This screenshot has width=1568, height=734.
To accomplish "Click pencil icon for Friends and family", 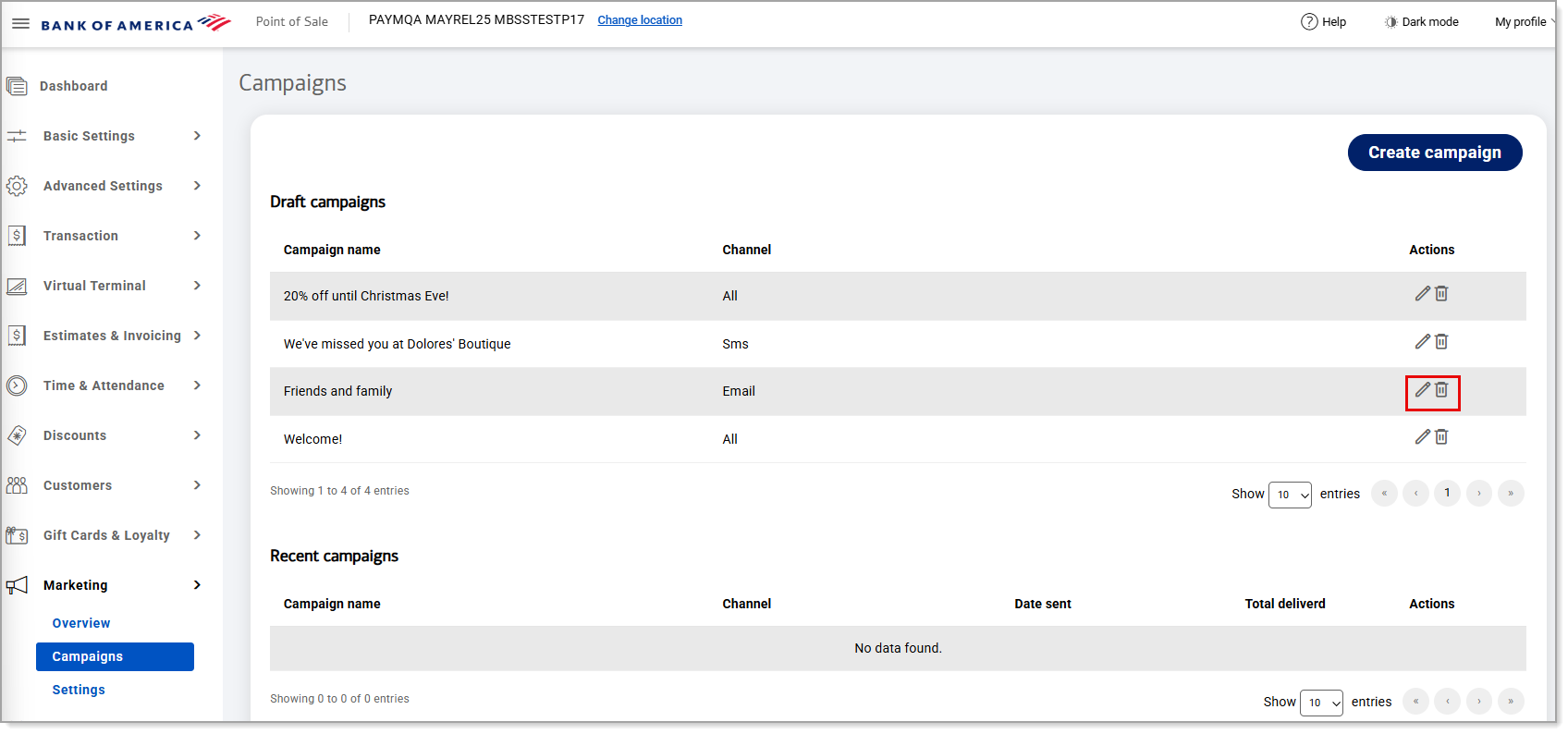I will click(1422, 390).
